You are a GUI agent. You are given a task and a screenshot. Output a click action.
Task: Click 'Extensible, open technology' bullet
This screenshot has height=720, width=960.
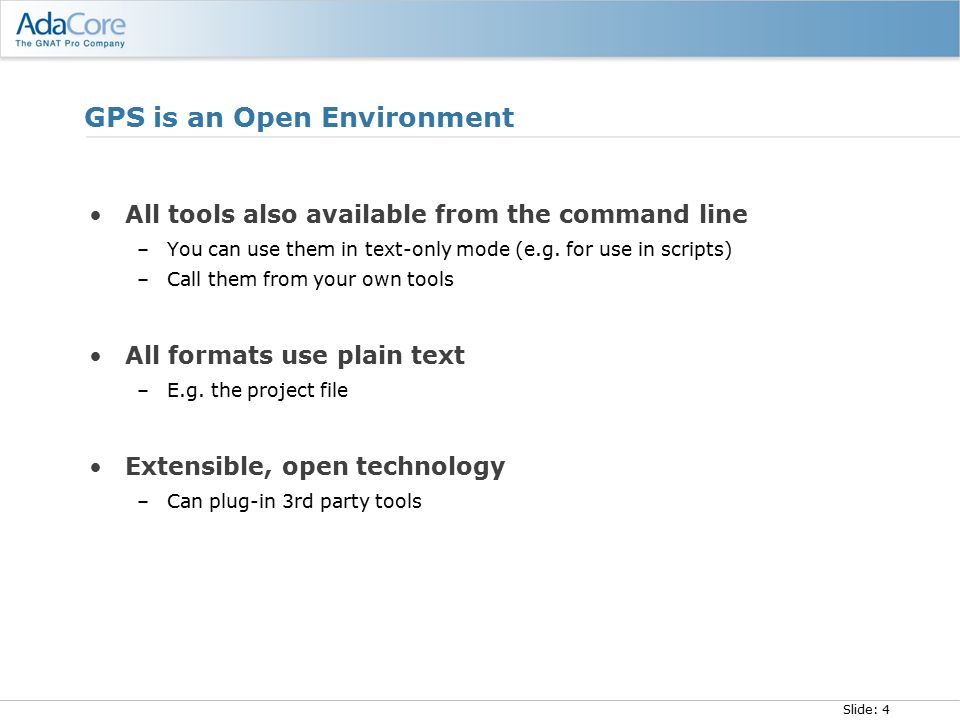click(315, 467)
